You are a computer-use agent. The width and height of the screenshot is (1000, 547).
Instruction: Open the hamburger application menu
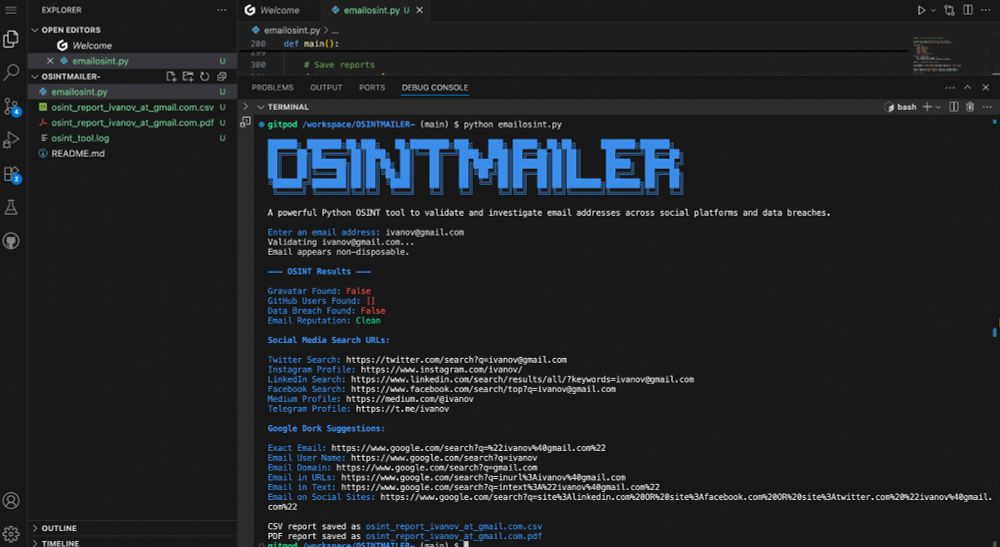pos(11,10)
